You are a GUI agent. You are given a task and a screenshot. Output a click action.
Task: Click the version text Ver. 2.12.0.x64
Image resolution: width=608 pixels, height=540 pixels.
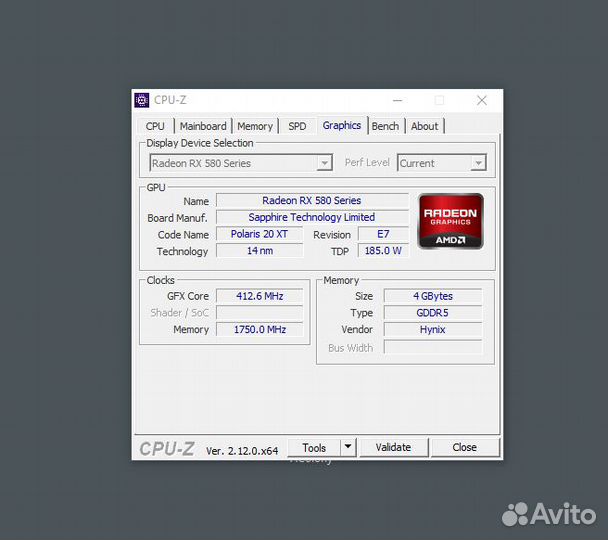(242, 451)
